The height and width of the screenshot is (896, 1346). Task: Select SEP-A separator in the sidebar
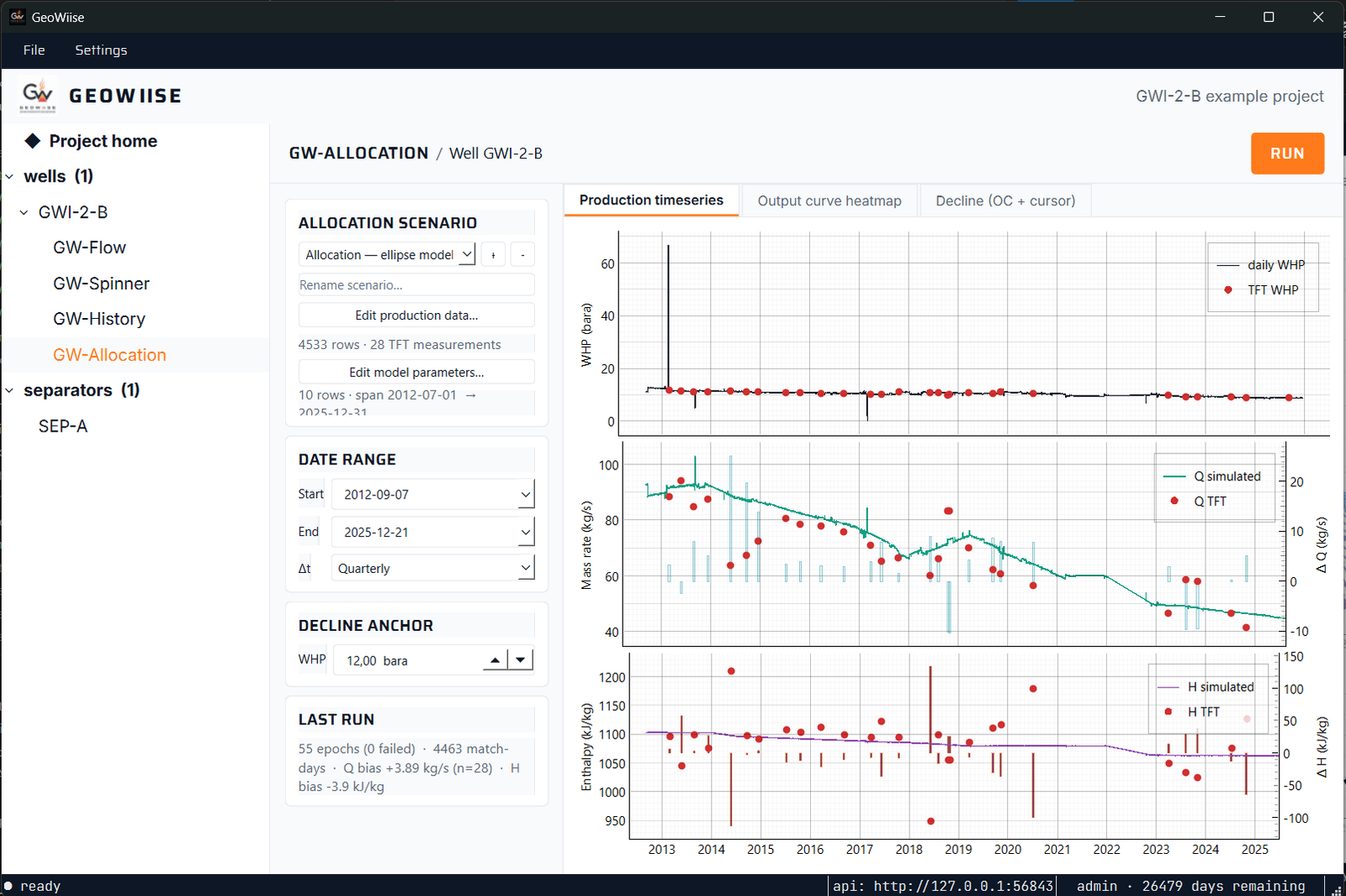(63, 427)
